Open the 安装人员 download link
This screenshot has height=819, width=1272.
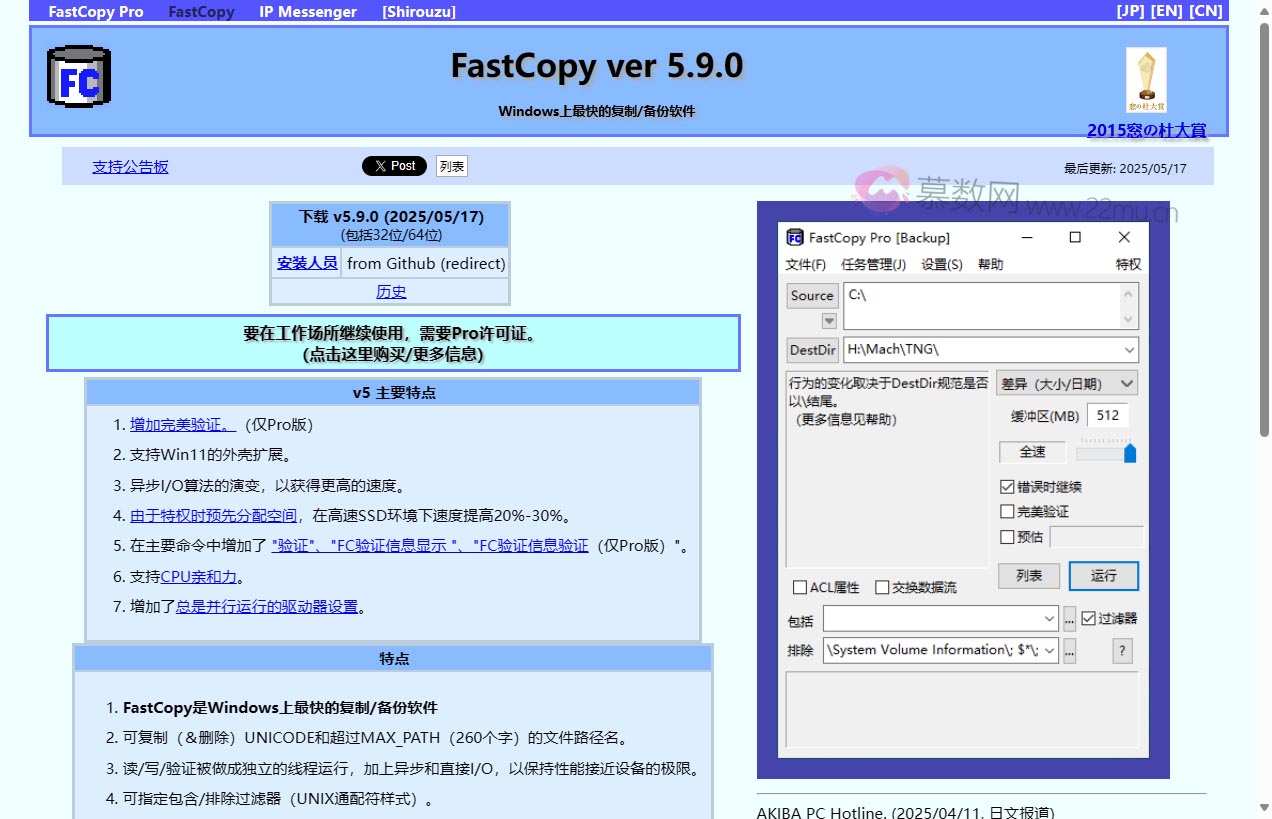[307, 262]
